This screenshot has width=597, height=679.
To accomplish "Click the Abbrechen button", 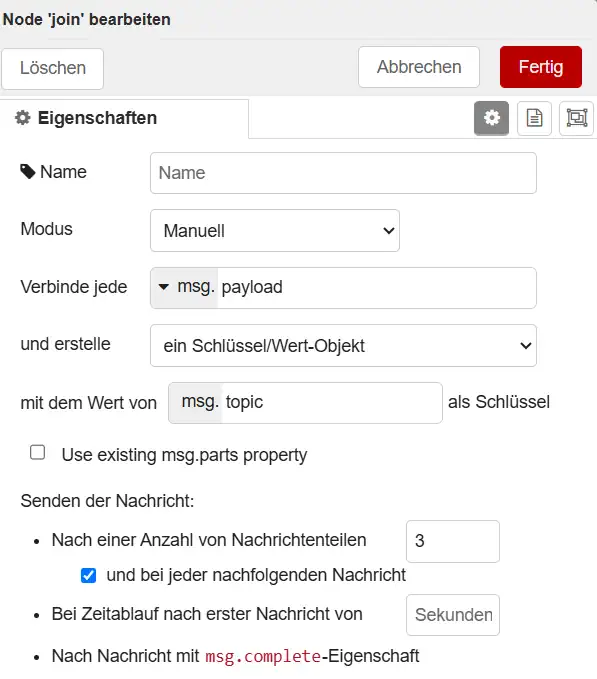I will point(419,67).
